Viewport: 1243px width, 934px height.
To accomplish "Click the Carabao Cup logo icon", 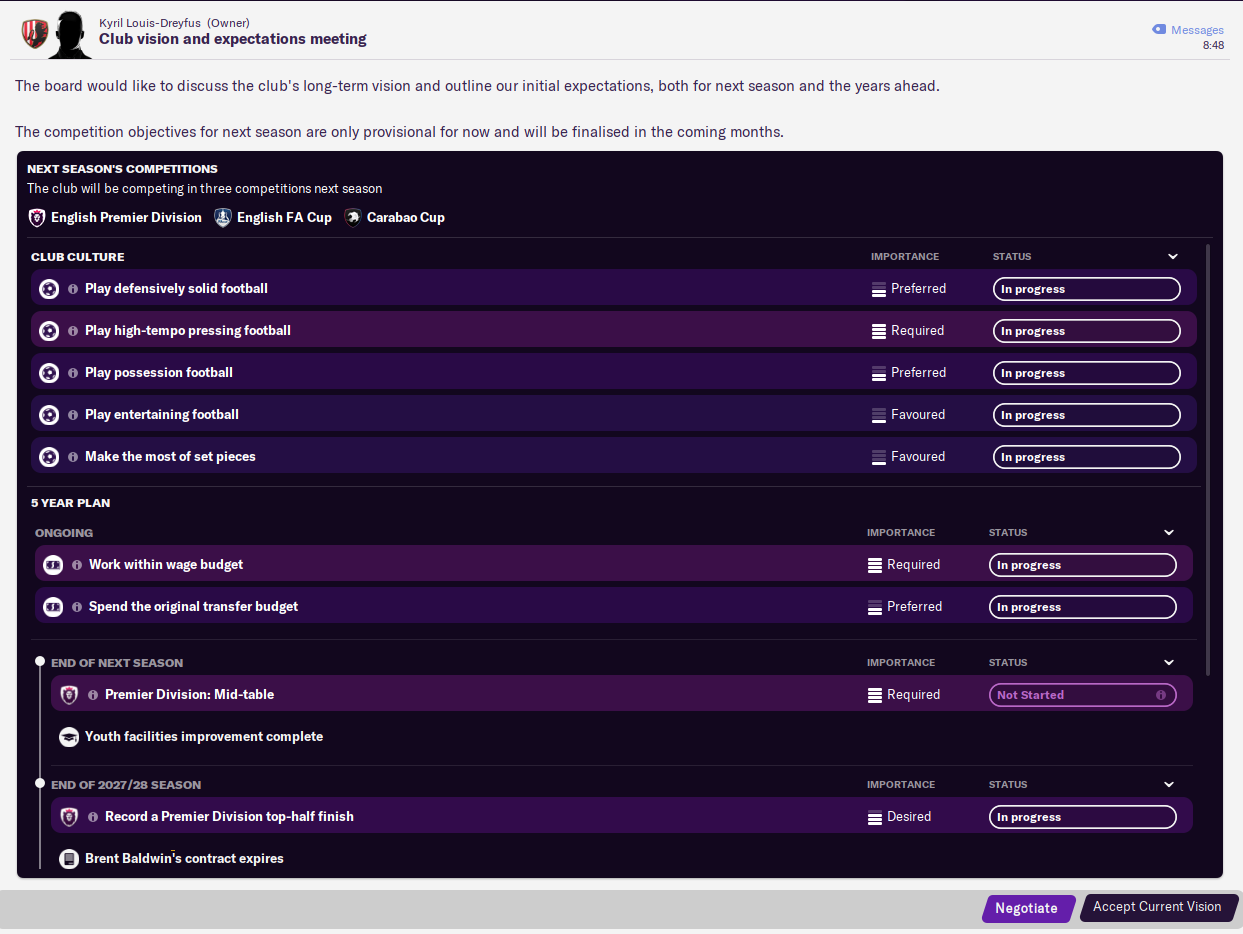I will coord(353,217).
